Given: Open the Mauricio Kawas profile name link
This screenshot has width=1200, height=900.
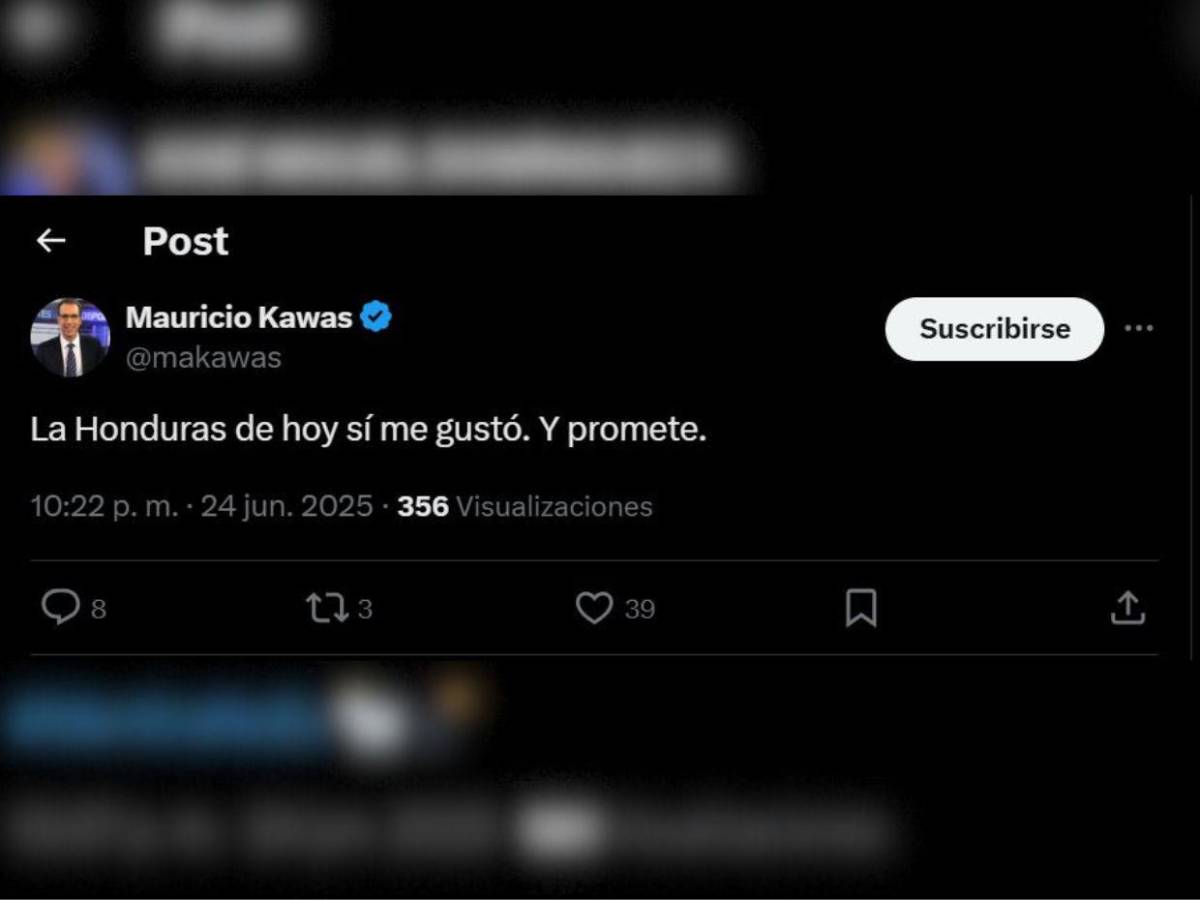Looking at the screenshot, I should 239,318.
